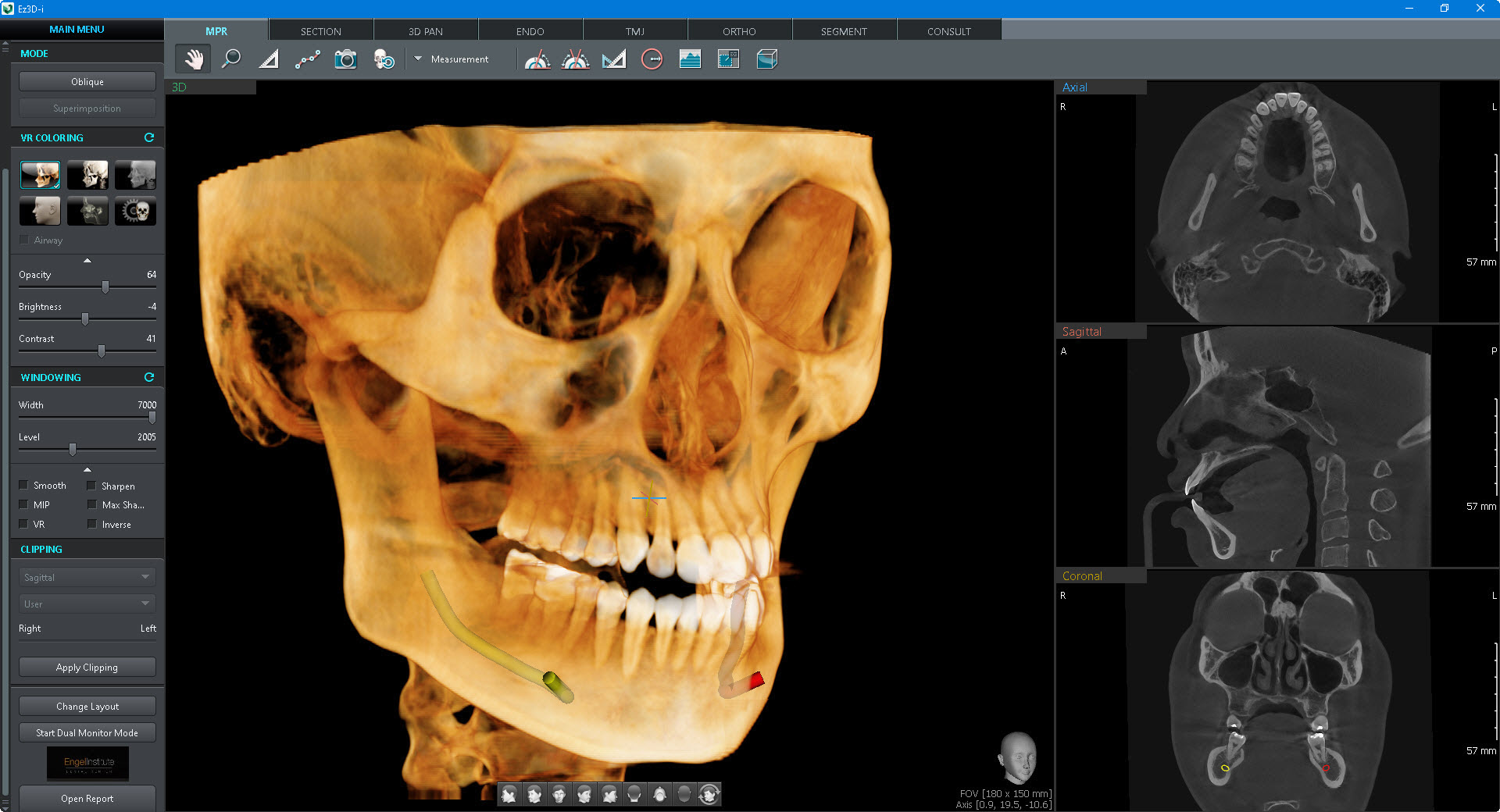Activate the magnifier zoom tool
The width and height of the screenshot is (1500, 812).
[231, 59]
